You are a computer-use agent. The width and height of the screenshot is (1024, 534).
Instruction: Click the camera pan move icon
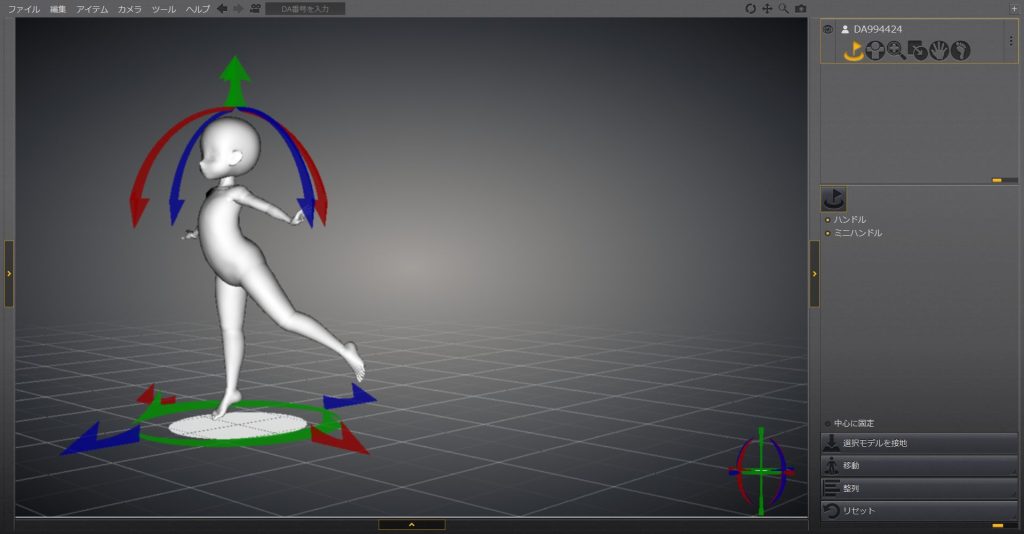pos(768,9)
